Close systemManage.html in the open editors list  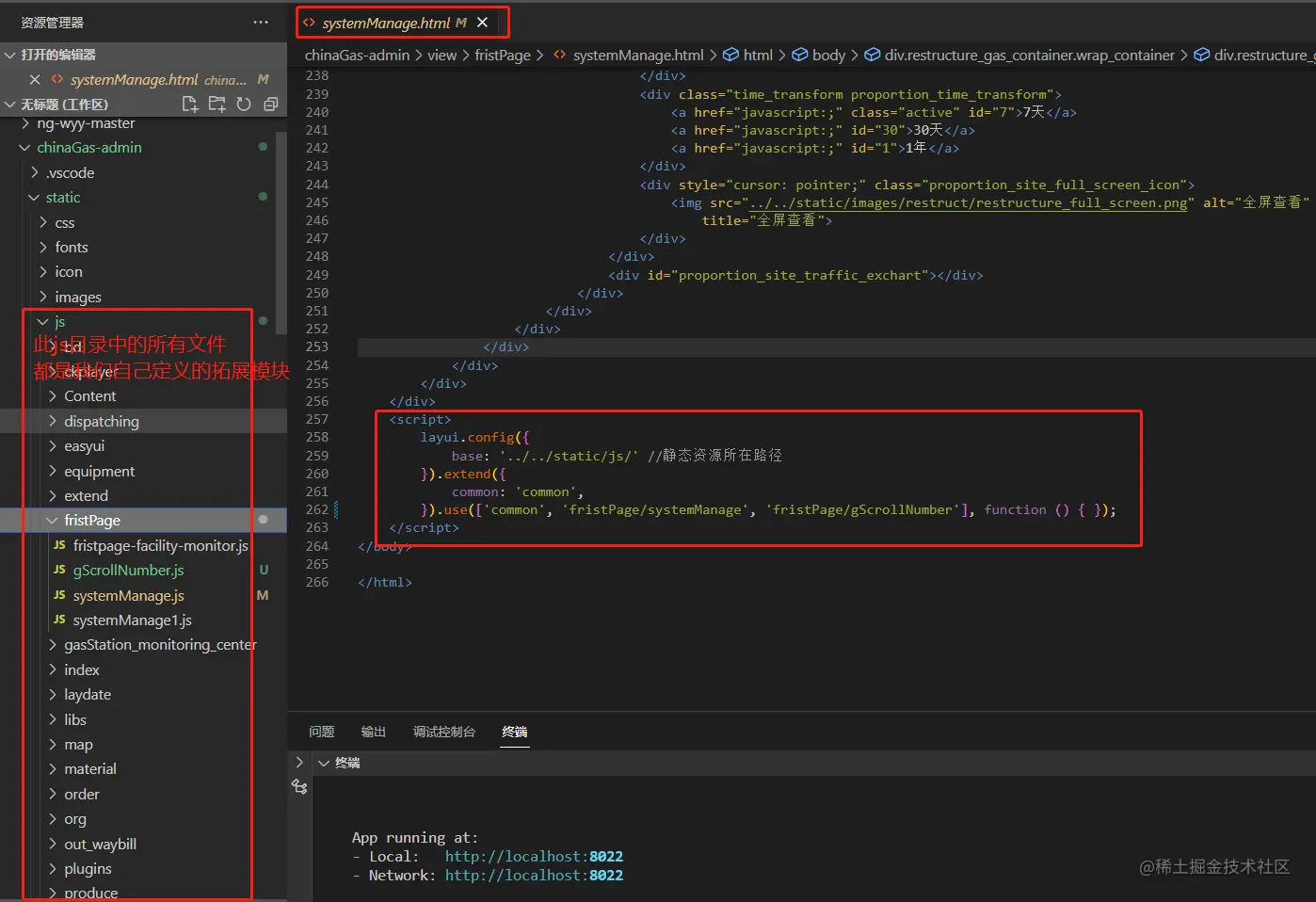pyautogui.click(x=35, y=80)
